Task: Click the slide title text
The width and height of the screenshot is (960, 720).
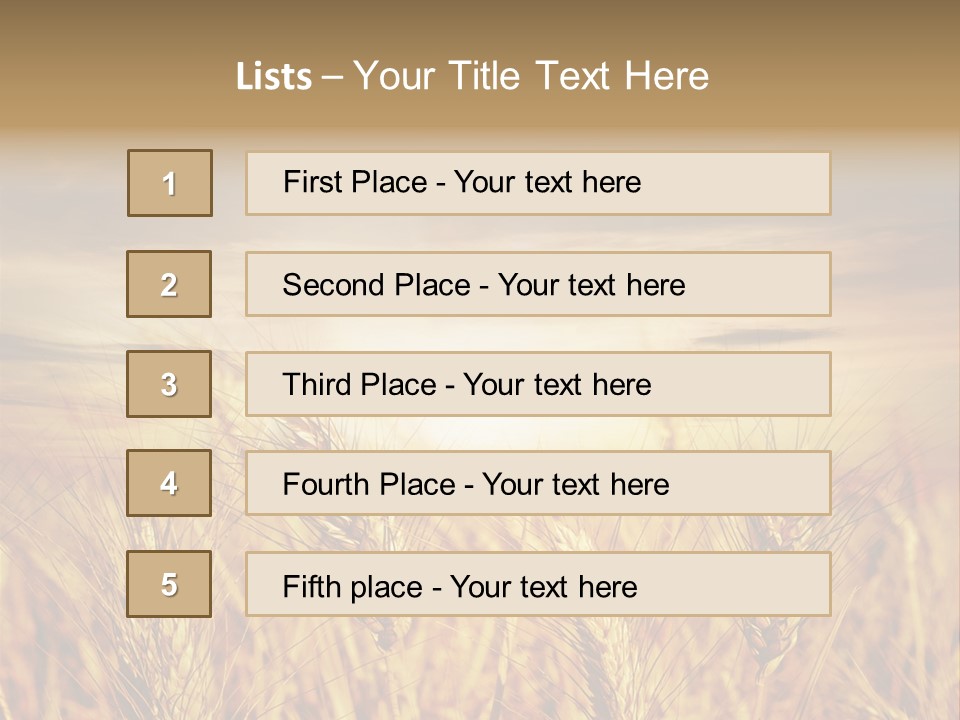Action: [x=473, y=76]
